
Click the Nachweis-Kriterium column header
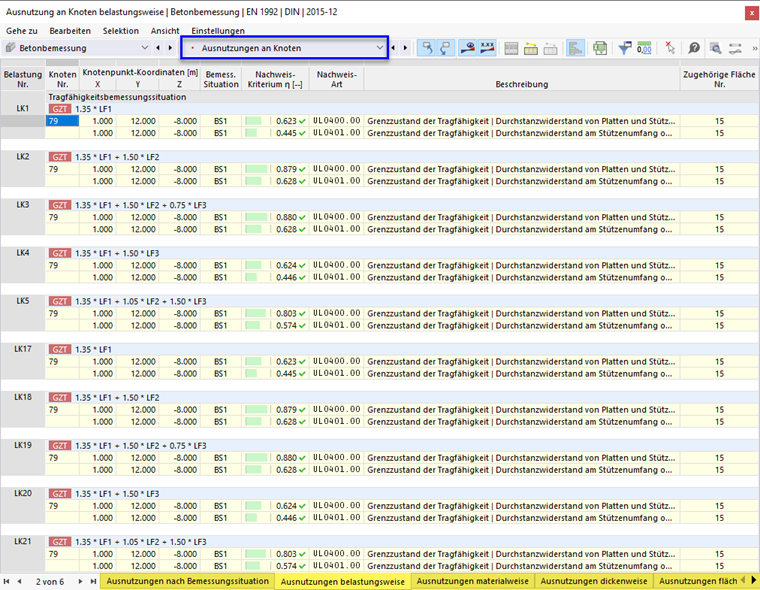coord(275,79)
